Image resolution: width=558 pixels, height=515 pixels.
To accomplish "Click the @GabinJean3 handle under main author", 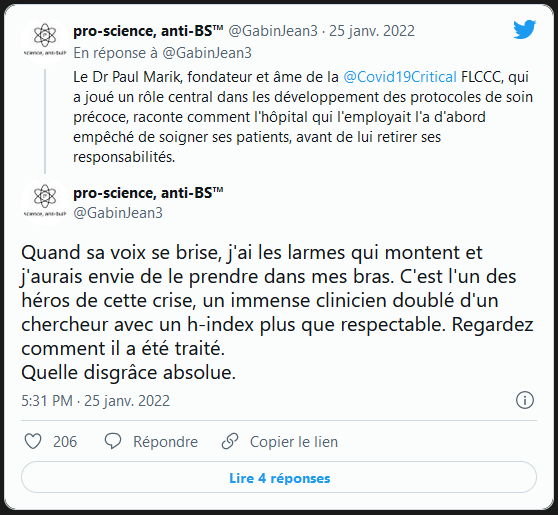I will [x=118, y=213].
